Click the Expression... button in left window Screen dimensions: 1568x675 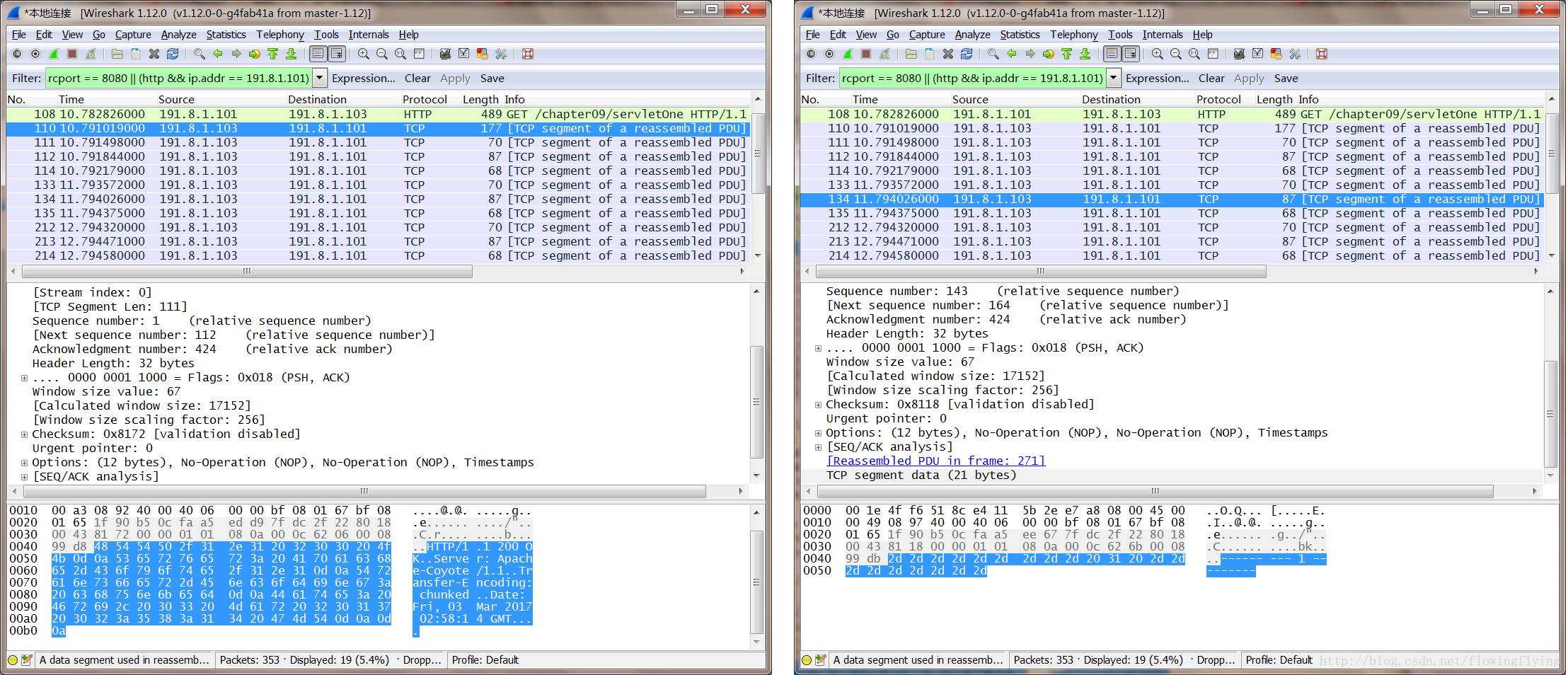click(x=363, y=79)
